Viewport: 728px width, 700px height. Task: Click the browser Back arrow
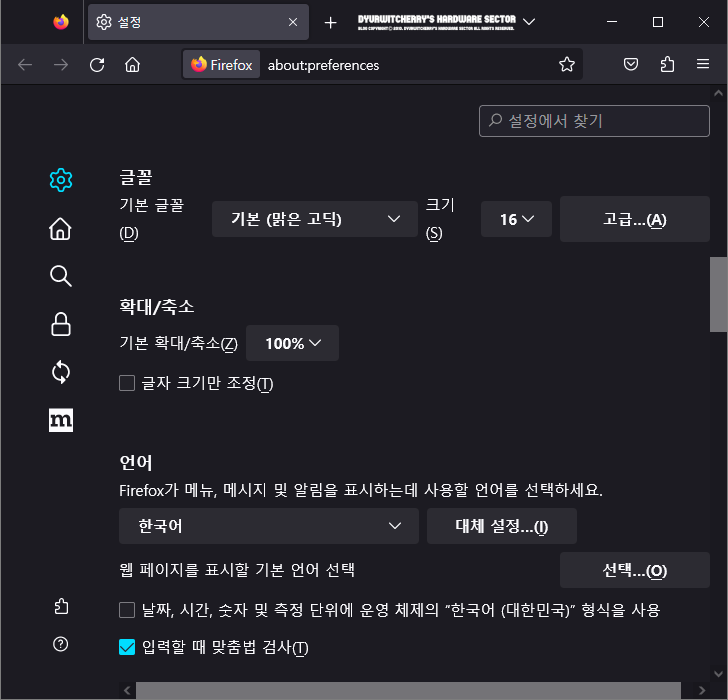click(x=25, y=65)
